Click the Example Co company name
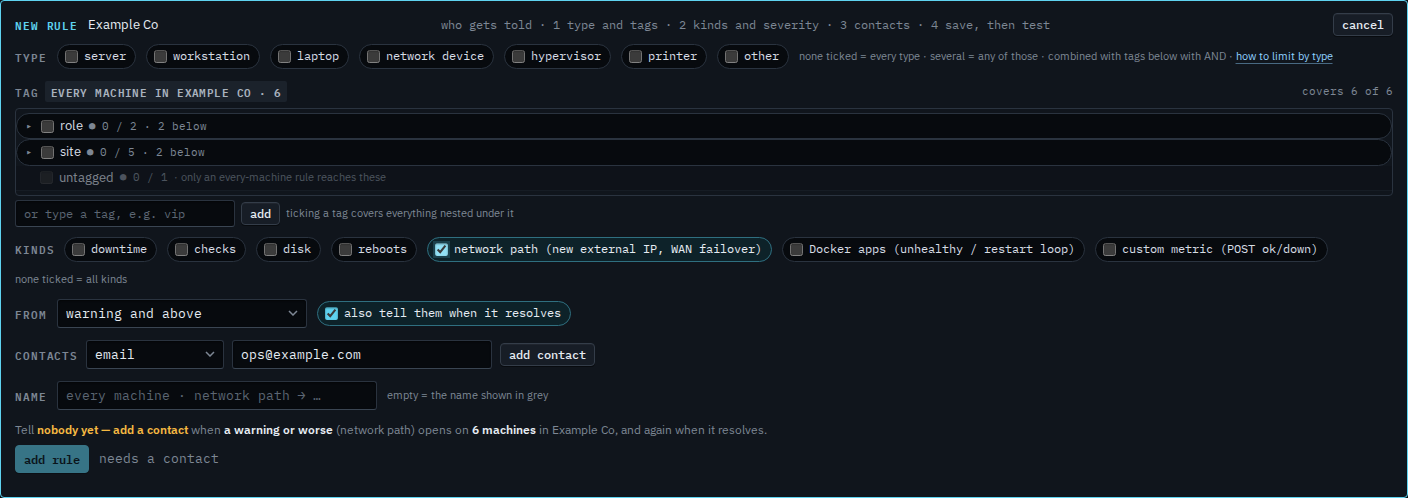 [123, 25]
